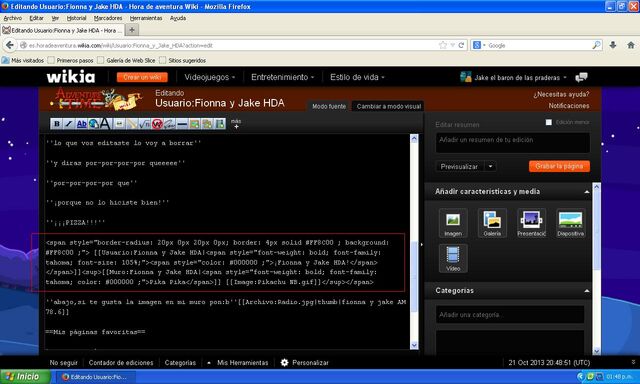640x384 pixels.
Task: Click the Firefox URL address bar
Action: [229, 45]
